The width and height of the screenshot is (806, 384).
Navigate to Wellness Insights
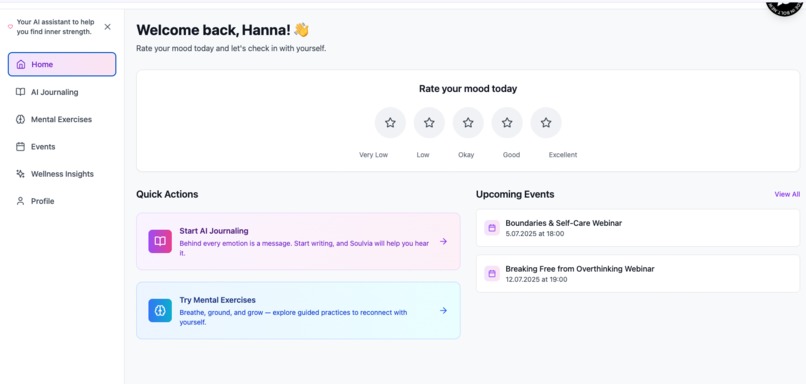pos(62,174)
